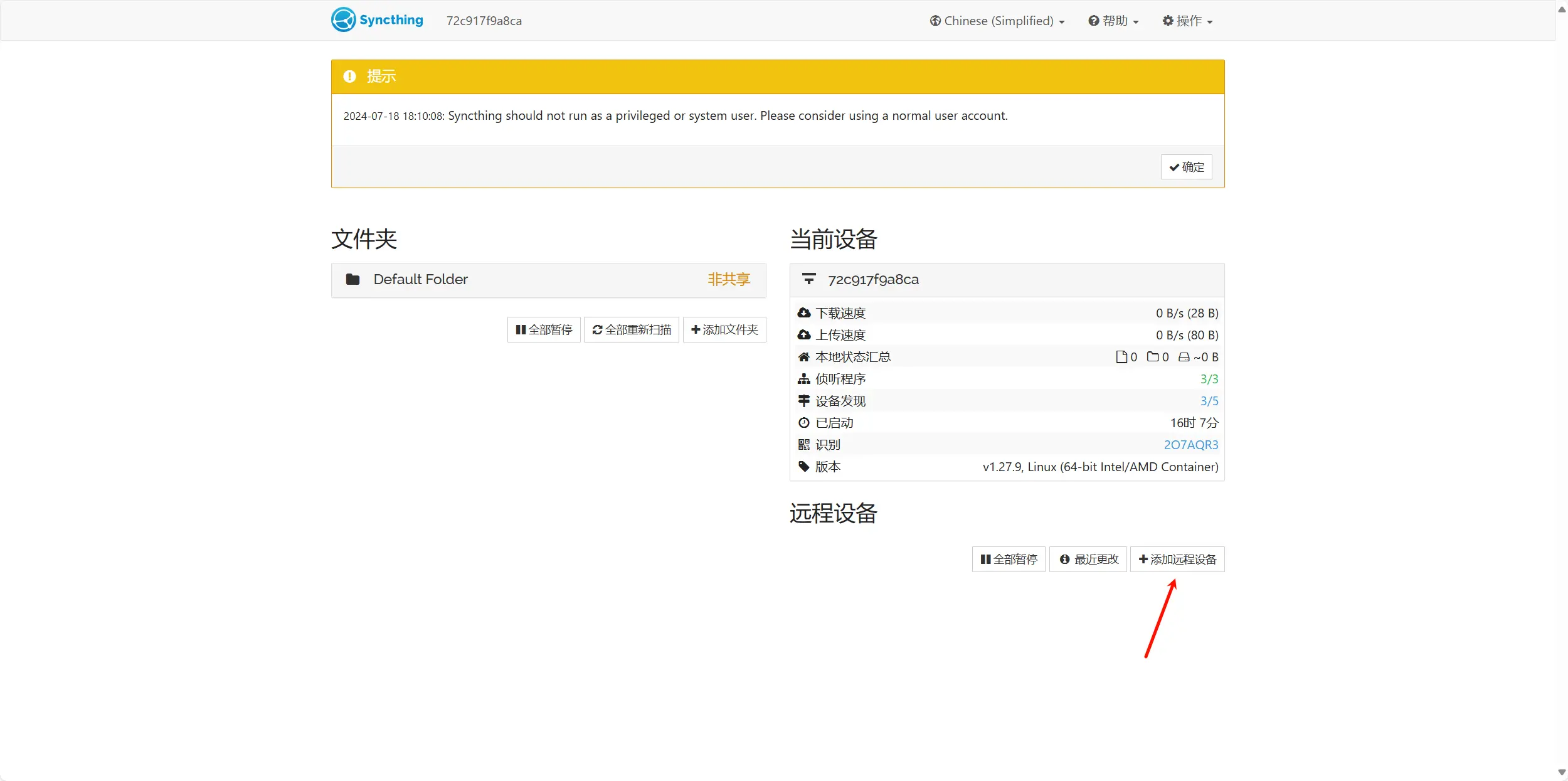Click the warning icon in the 提示 header
Viewport: 1568px width, 781px height.
(349, 77)
